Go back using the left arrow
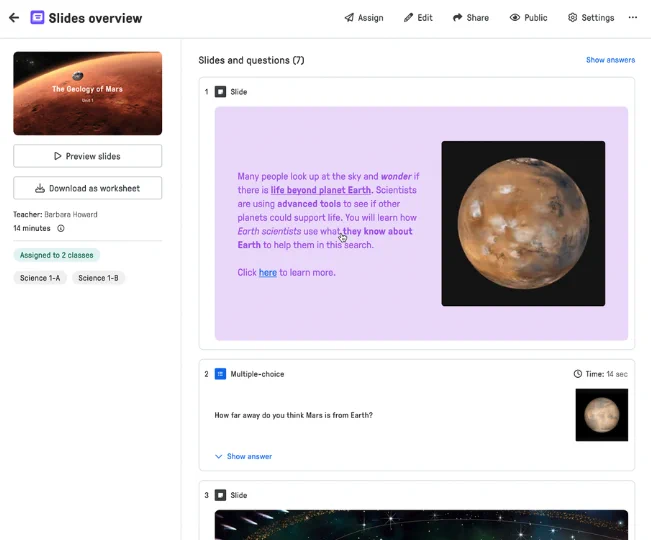Image resolution: width=651 pixels, height=540 pixels. point(14,18)
